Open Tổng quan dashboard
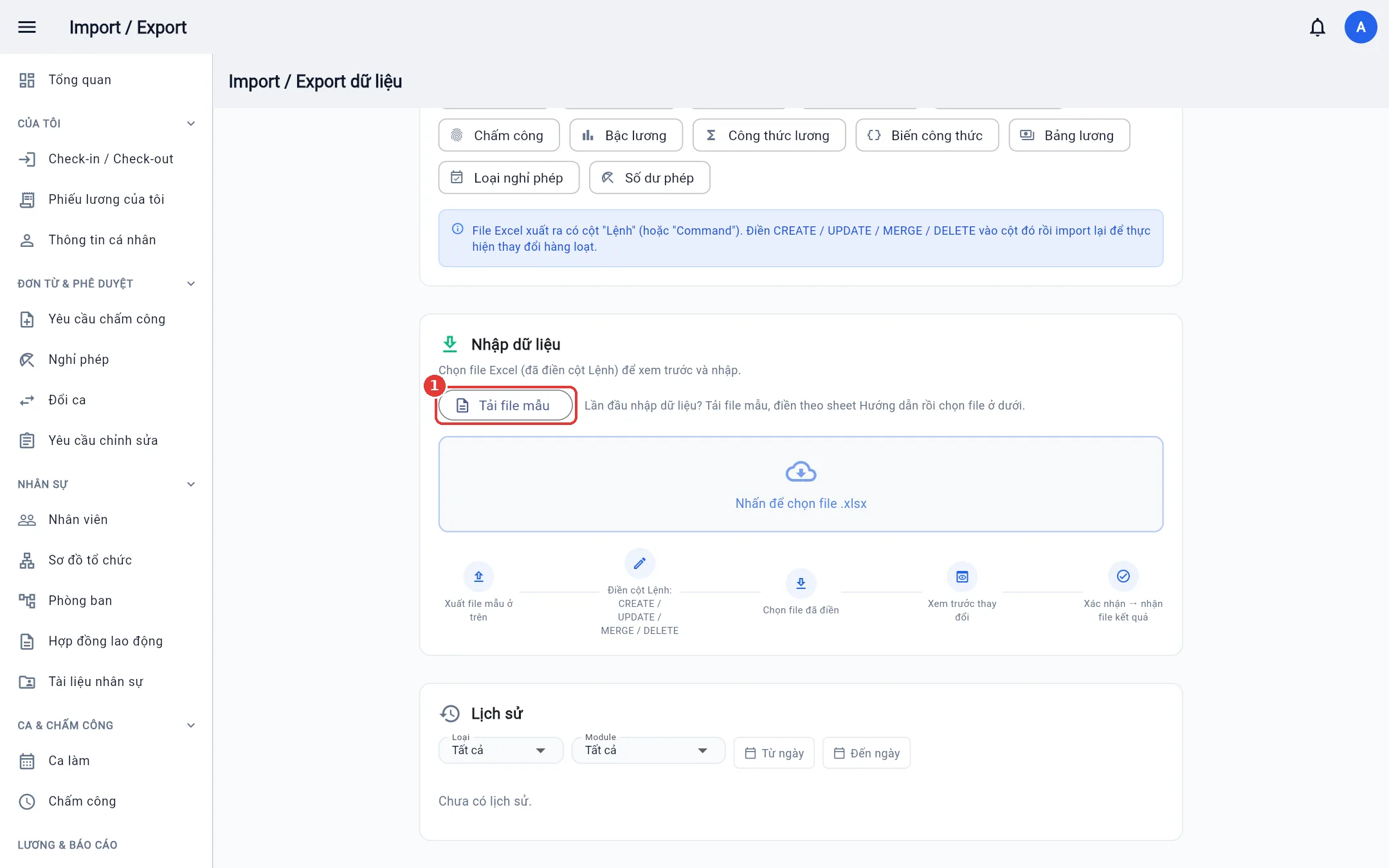1389x868 pixels. [106, 80]
